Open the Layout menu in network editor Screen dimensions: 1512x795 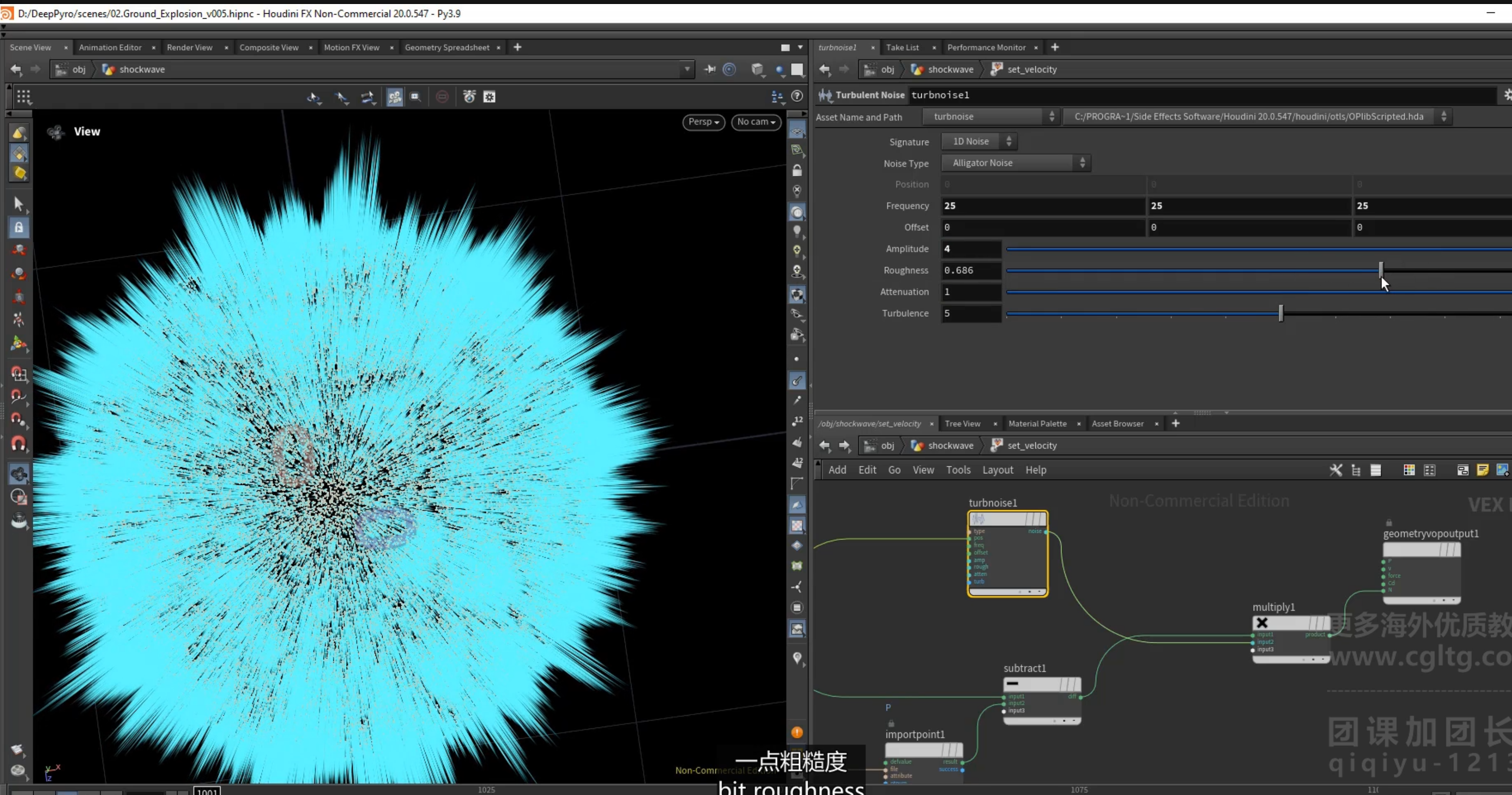997,470
